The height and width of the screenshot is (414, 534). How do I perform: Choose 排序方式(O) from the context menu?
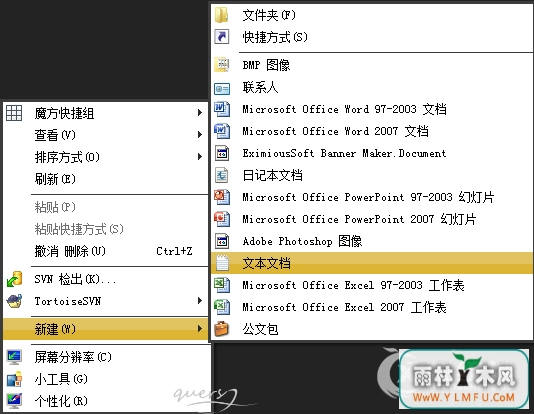(x=106, y=157)
